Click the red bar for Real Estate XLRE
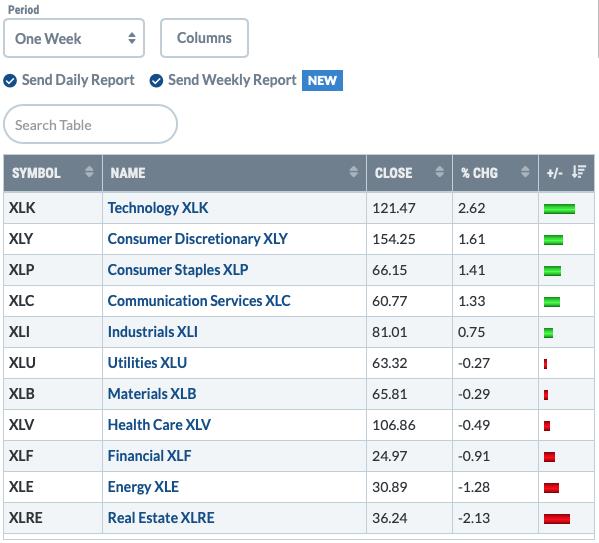 click(557, 519)
